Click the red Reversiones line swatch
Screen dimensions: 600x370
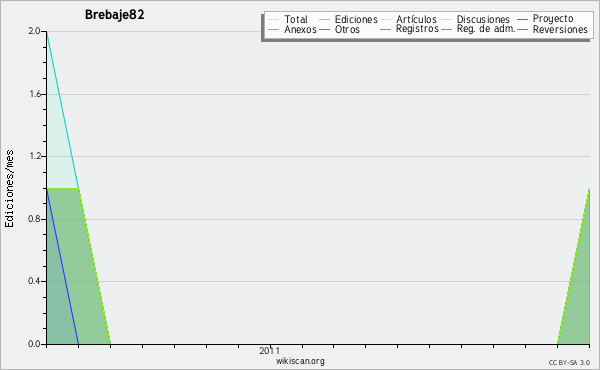click(x=523, y=29)
